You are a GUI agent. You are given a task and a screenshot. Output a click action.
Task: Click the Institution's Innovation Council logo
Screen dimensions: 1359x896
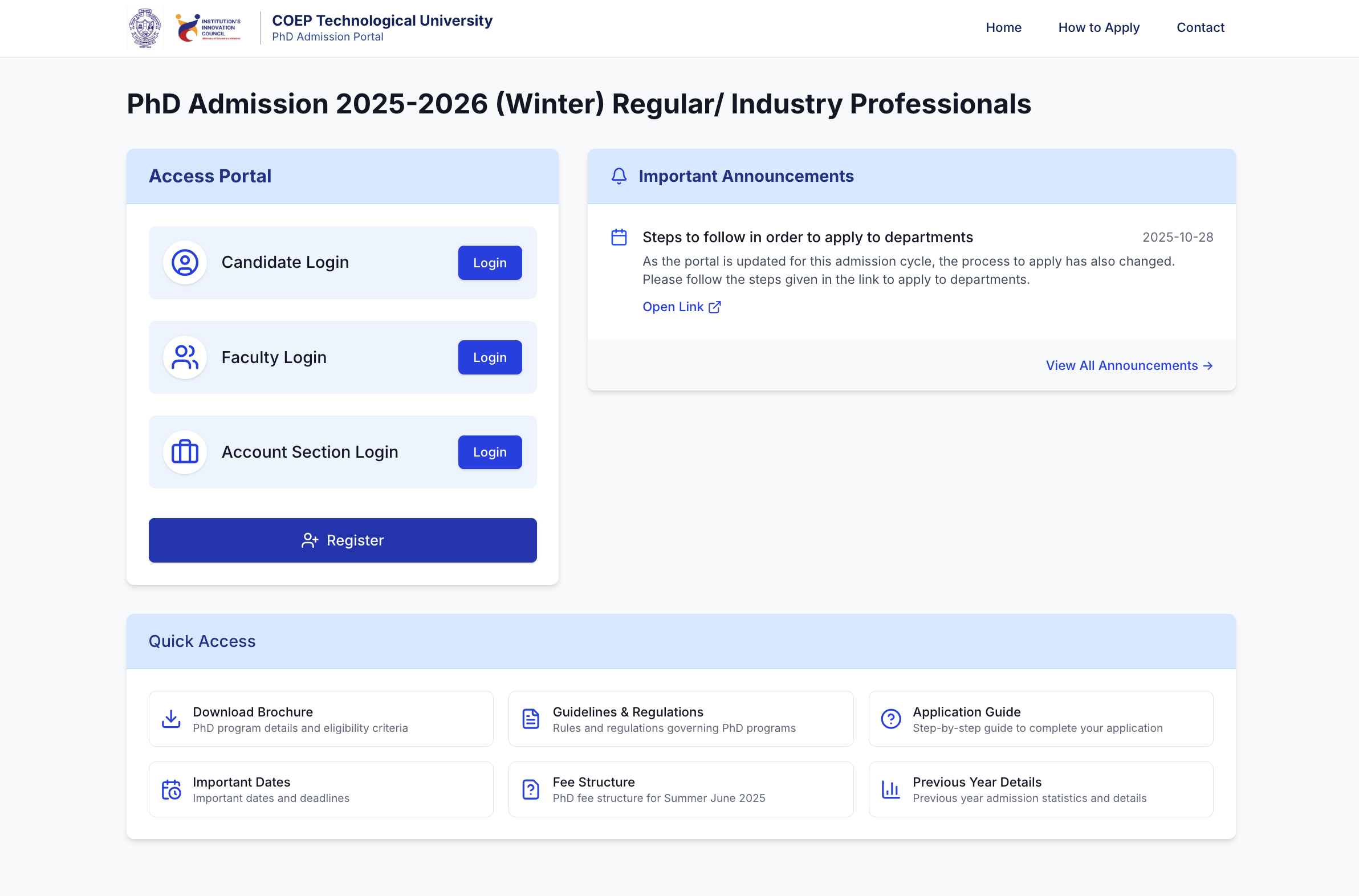click(x=209, y=28)
